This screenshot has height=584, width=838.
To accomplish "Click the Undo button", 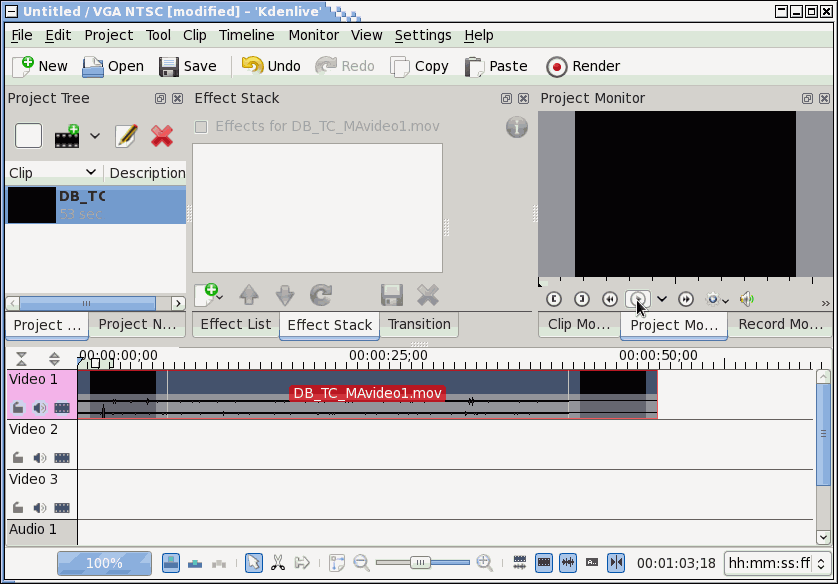I will (x=271, y=66).
